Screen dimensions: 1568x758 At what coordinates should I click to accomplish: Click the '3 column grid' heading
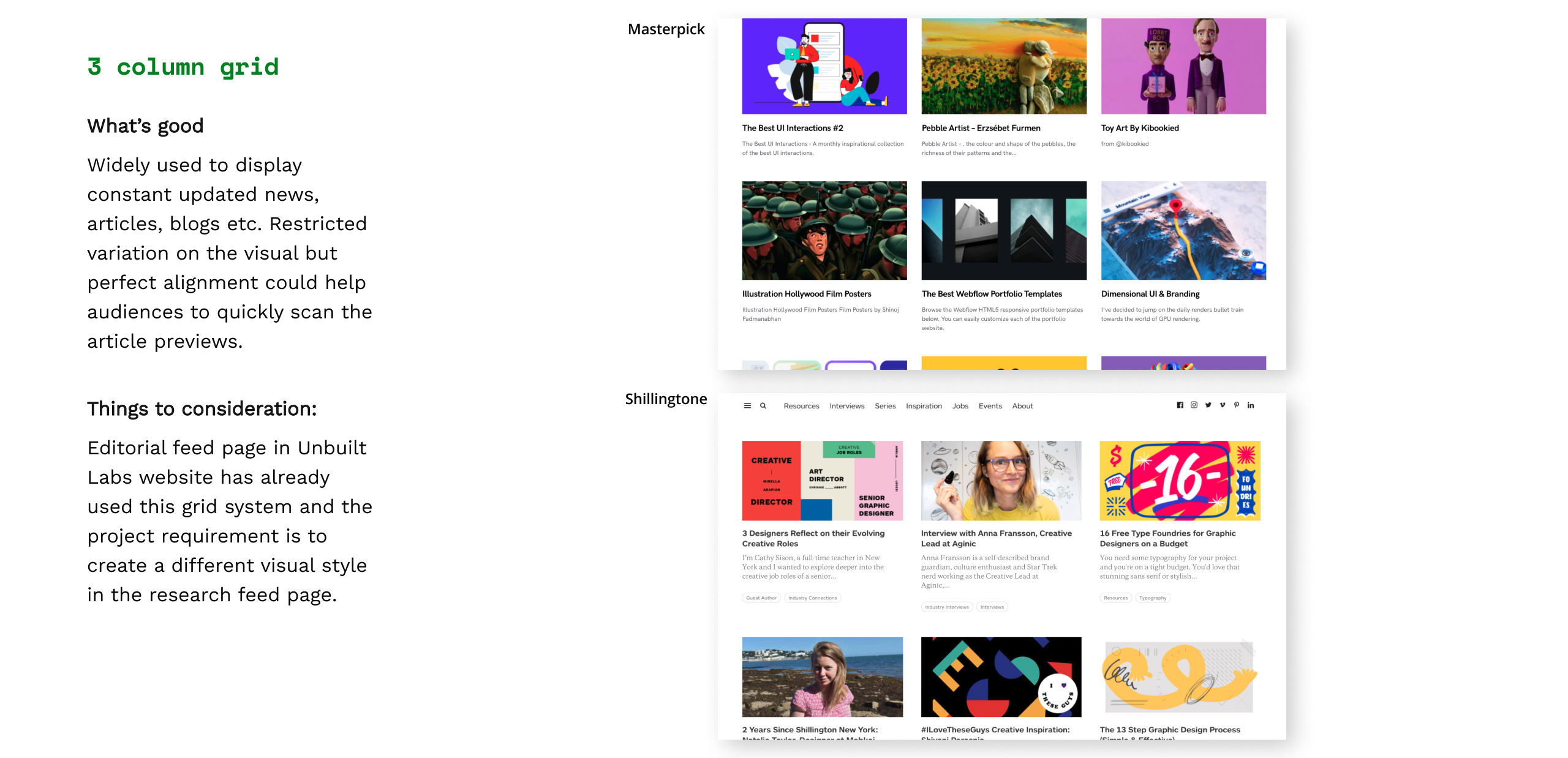(183, 67)
